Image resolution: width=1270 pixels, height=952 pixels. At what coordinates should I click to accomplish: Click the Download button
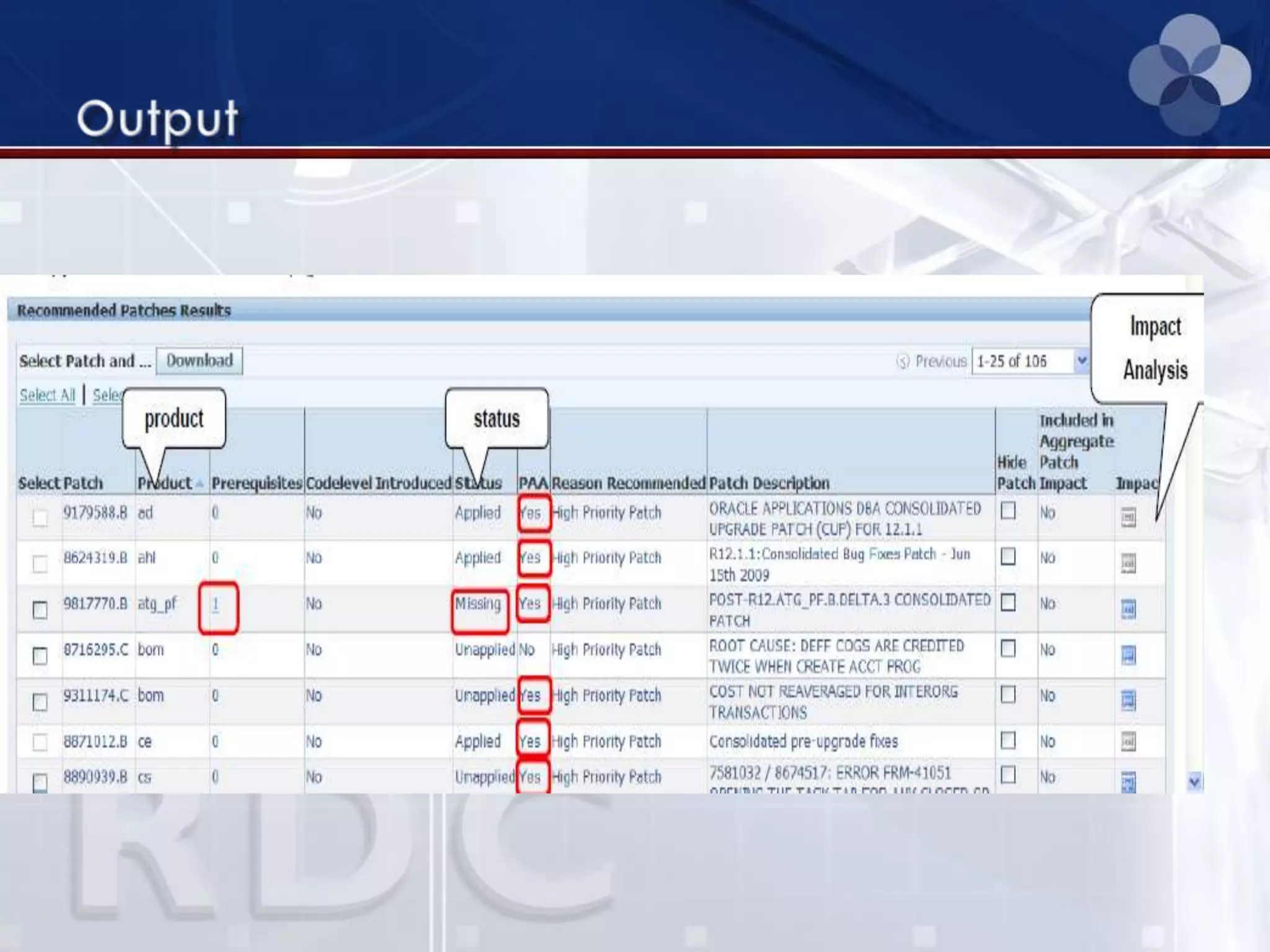(x=199, y=361)
